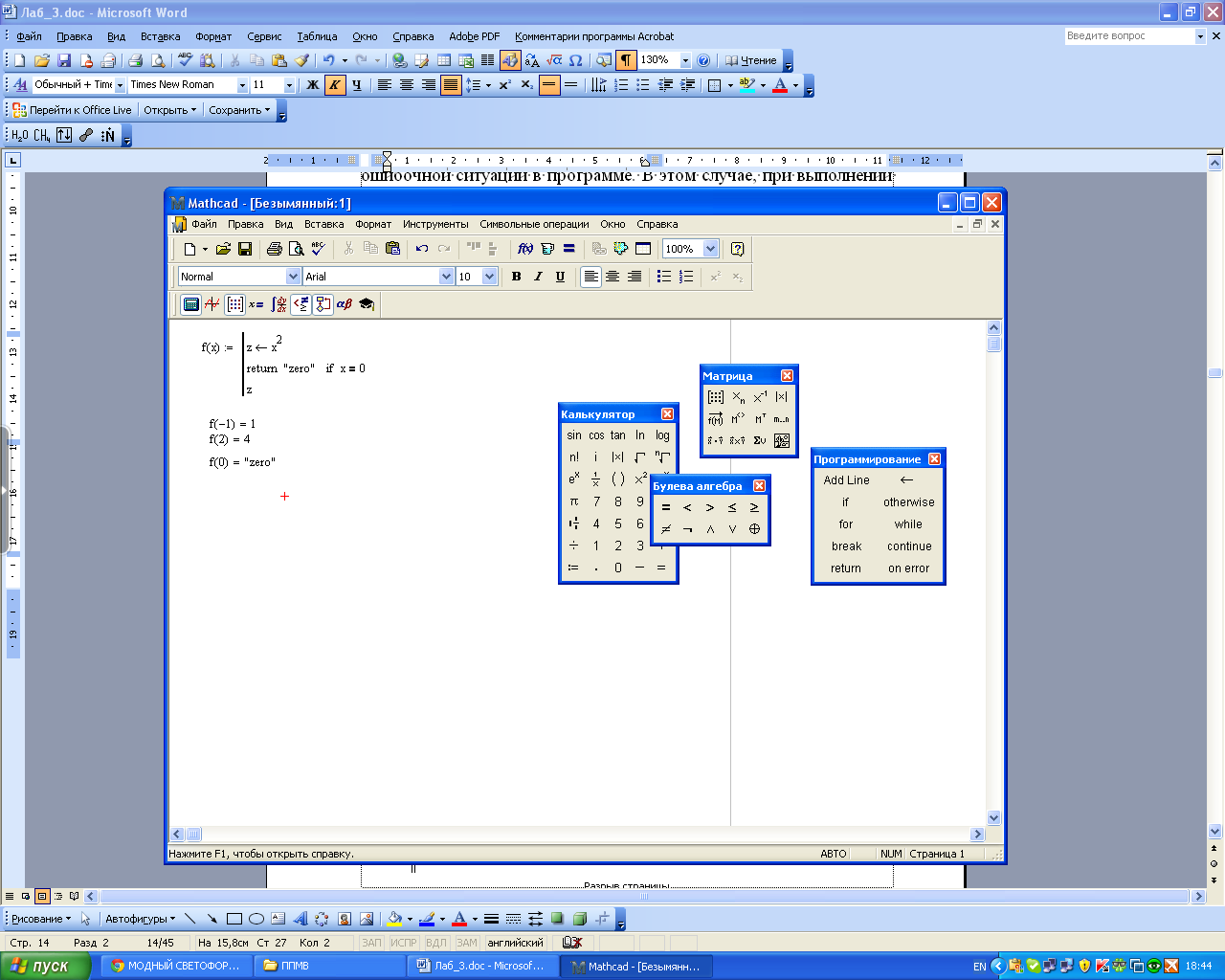Open the Symbolic keyword toolbar (graduation cap)
Screen dimensions: 1225x980
click(x=367, y=304)
